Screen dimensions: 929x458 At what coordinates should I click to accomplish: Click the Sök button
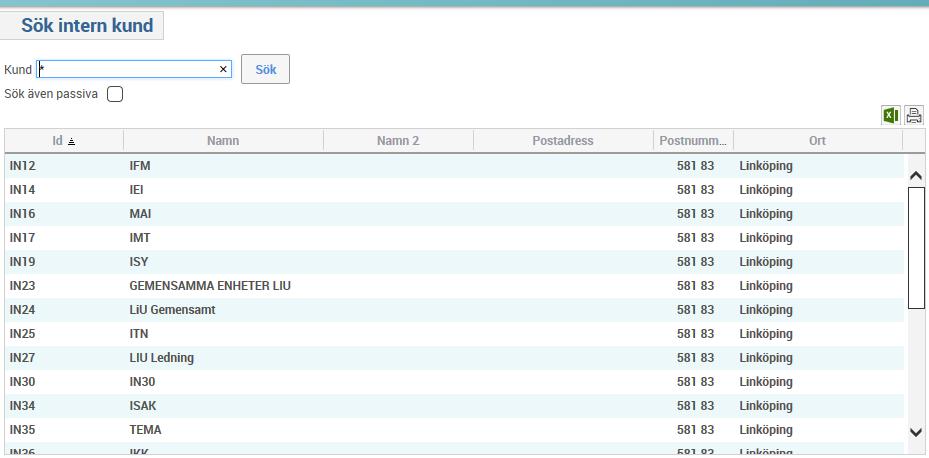(x=265, y=69)
